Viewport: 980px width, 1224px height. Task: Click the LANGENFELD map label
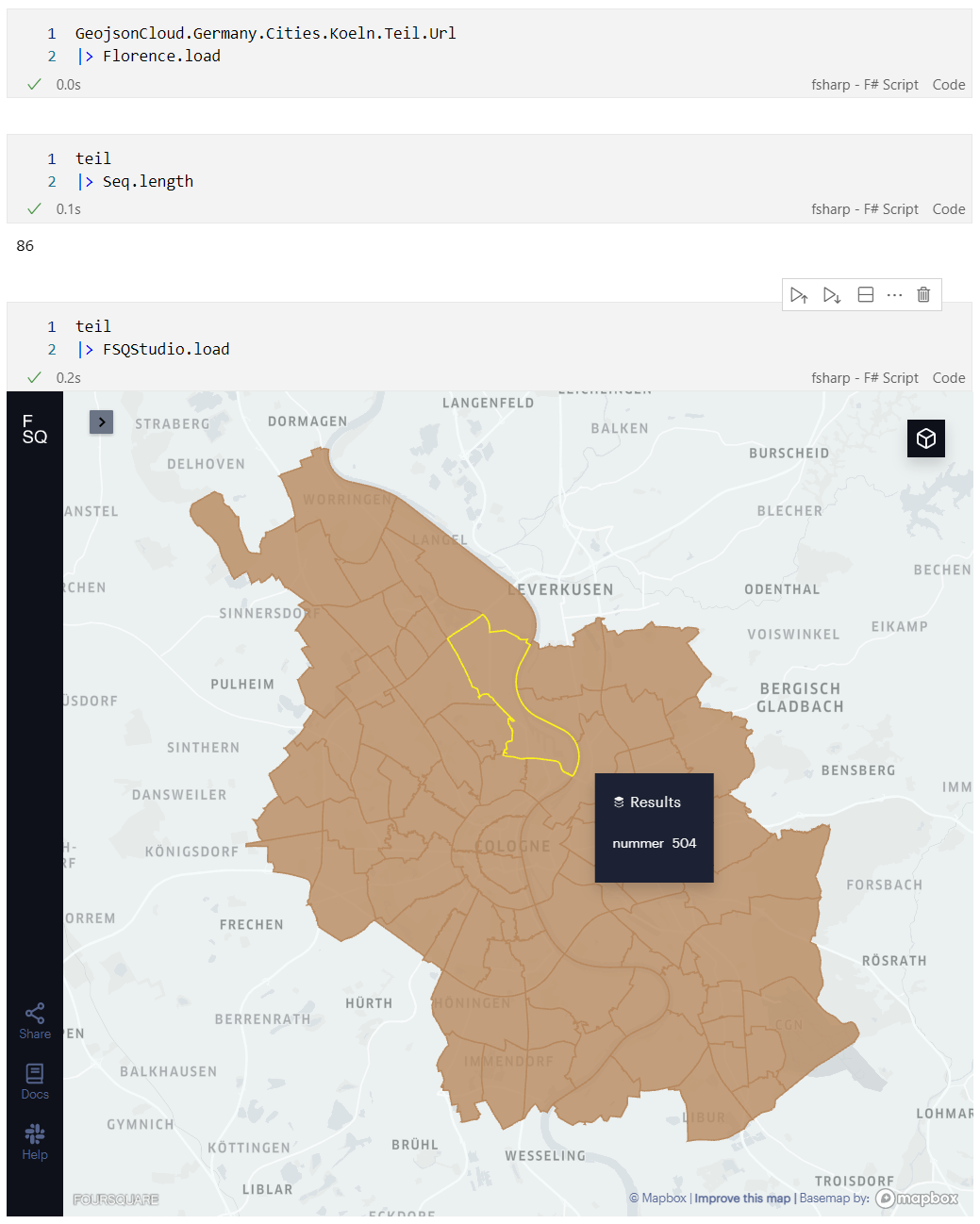tap(489, 403)
